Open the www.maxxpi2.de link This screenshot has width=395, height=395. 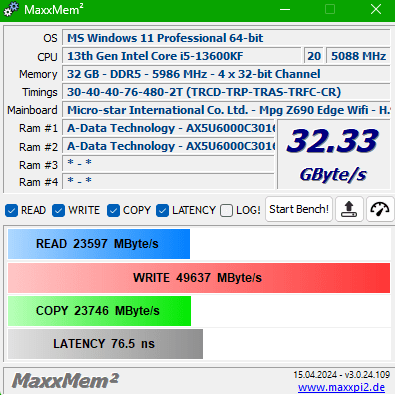click(x=341, y=387)
